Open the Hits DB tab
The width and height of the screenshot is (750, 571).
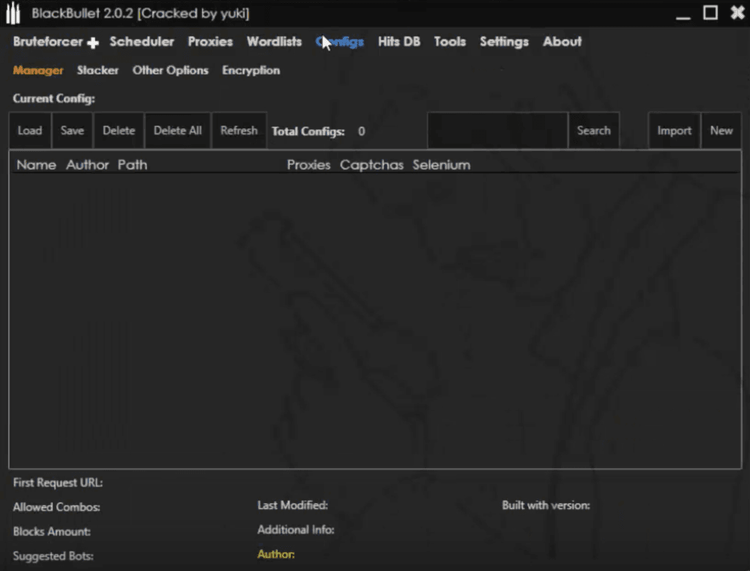point(399,42)
